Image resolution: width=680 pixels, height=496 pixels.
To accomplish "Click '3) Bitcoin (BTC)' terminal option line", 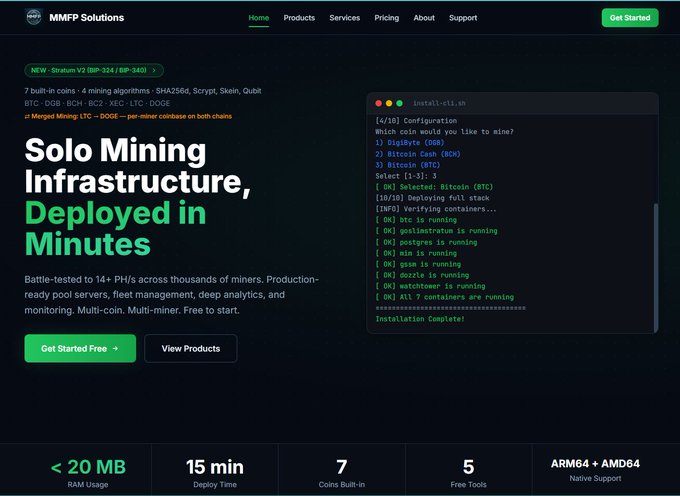I will pyautogui.click(x=407, y=165).
